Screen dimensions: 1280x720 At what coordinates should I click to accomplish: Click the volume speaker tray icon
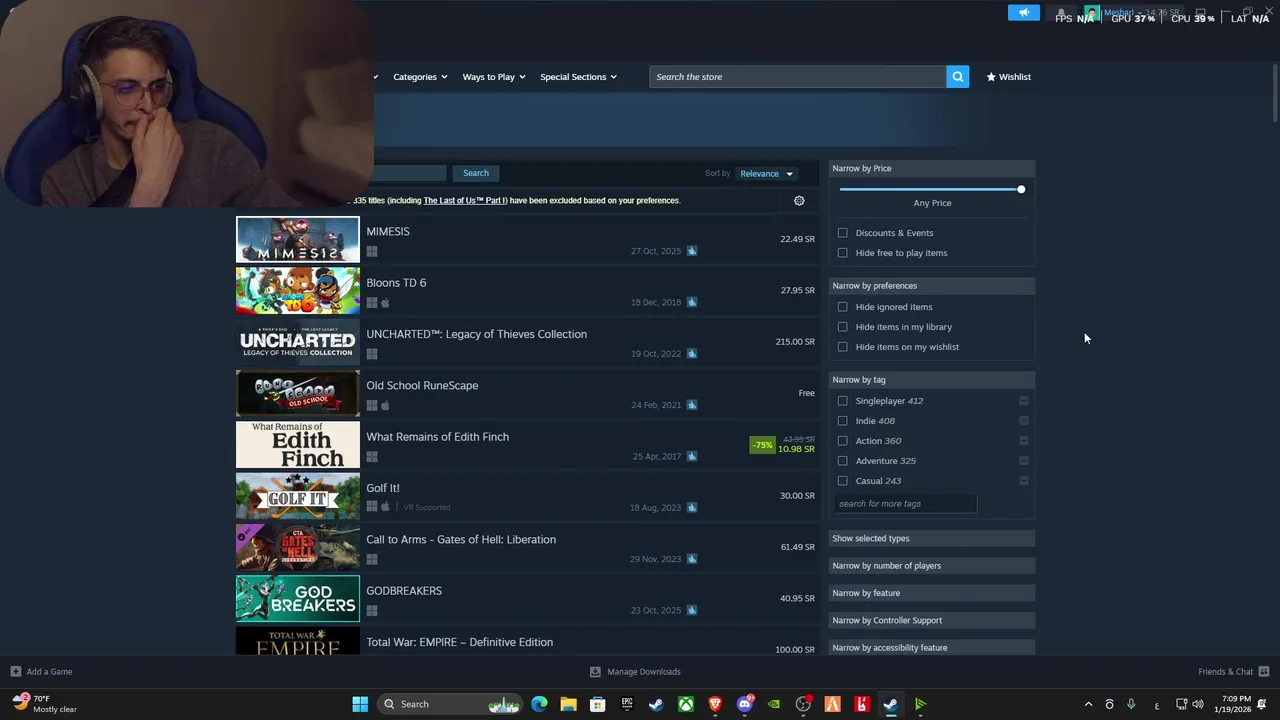(x=1198, y=705)
